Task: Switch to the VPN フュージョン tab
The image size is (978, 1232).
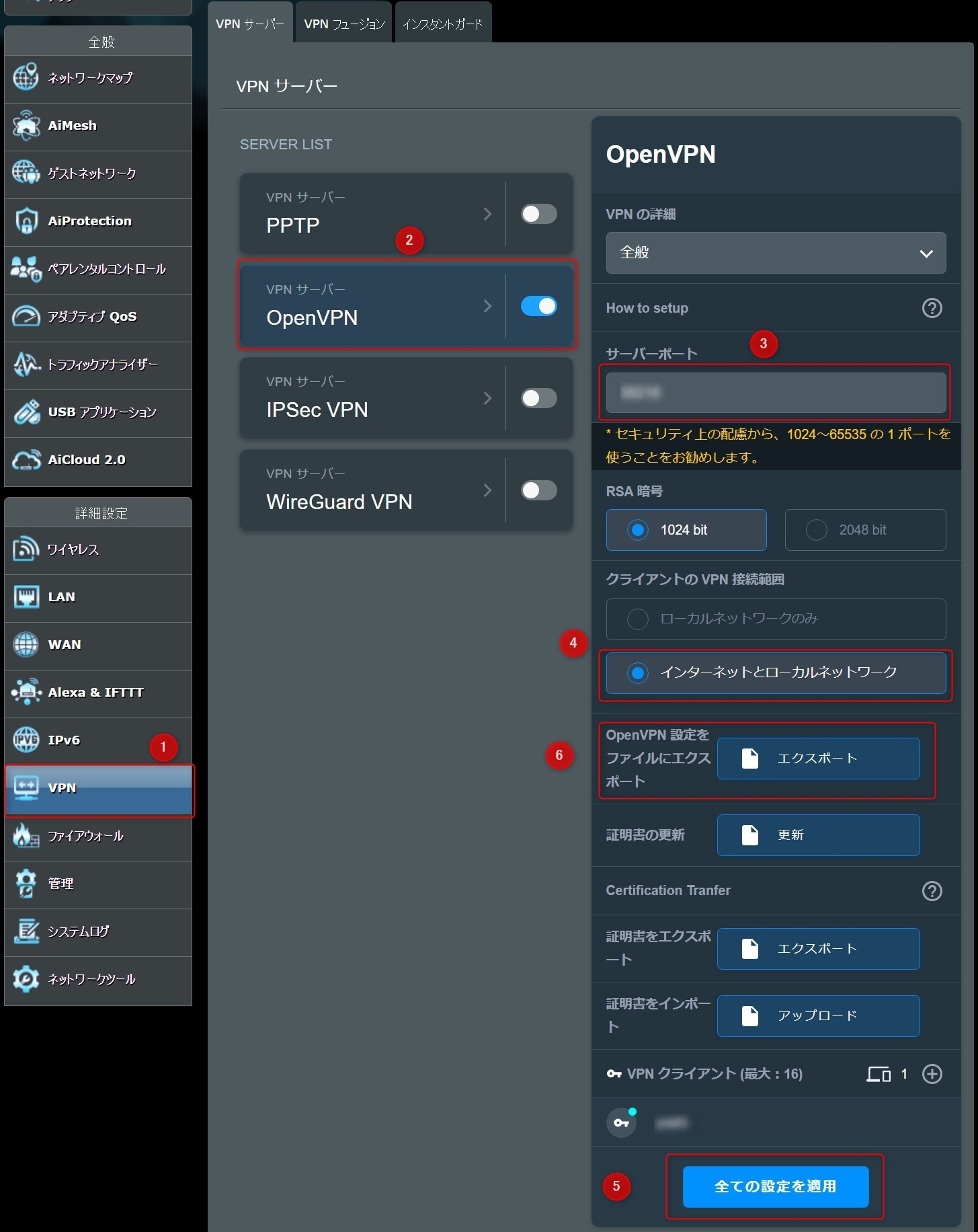Action: pos(343,24)
